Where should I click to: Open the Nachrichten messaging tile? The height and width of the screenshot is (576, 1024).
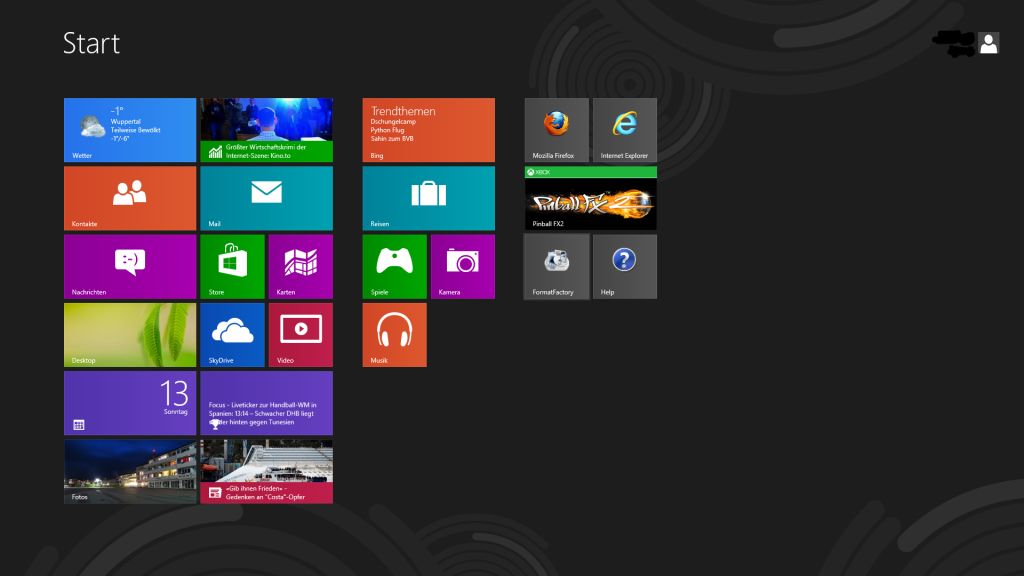[130, 266]
